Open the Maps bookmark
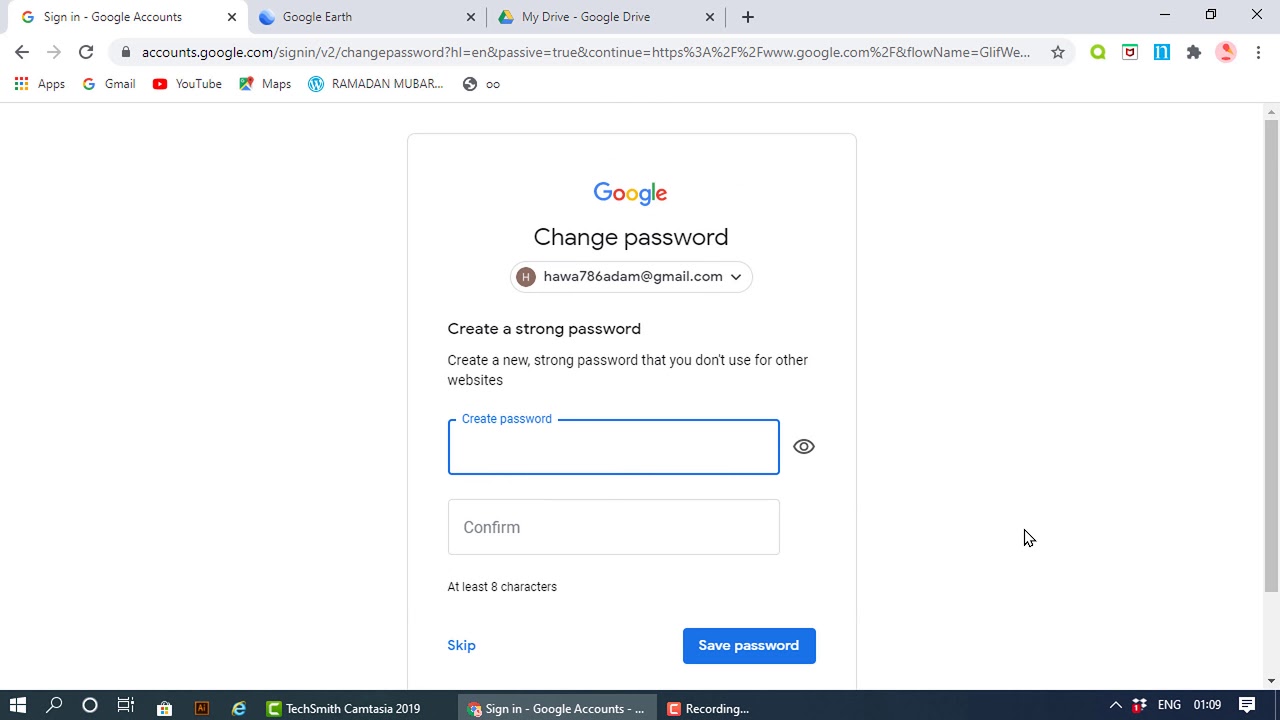1280x720 pixels. [x=265, y=84]
